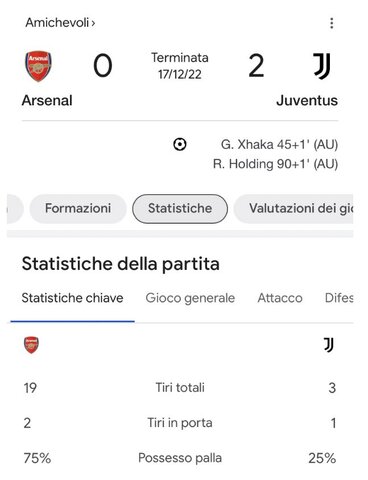Open the cut-off Difesa tab
368x480 pixels.
tap(339, 298)
